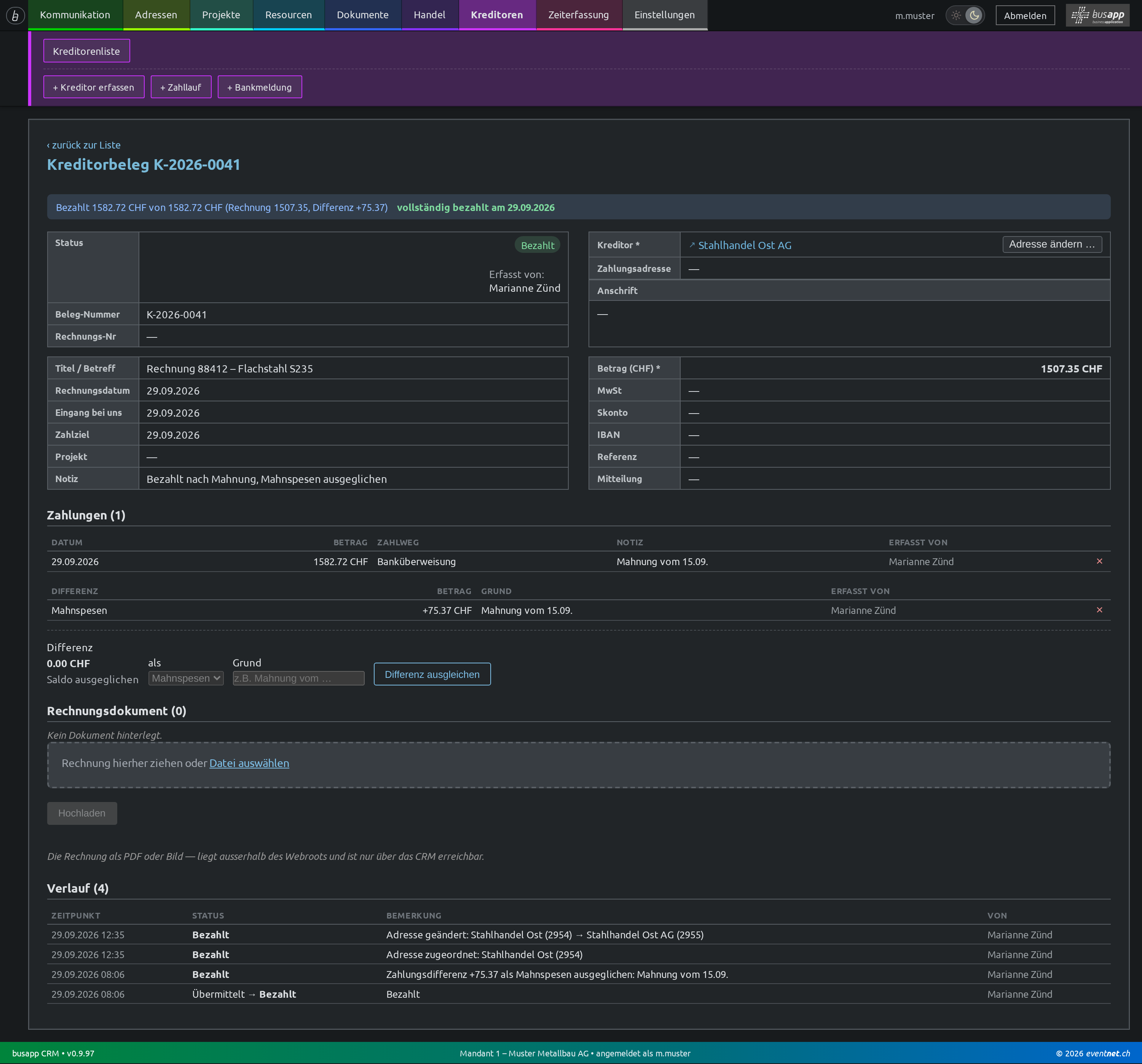1142x1064 pixels.
Task: Open the Kommunikation tab
Action: [x=75, y=15]
